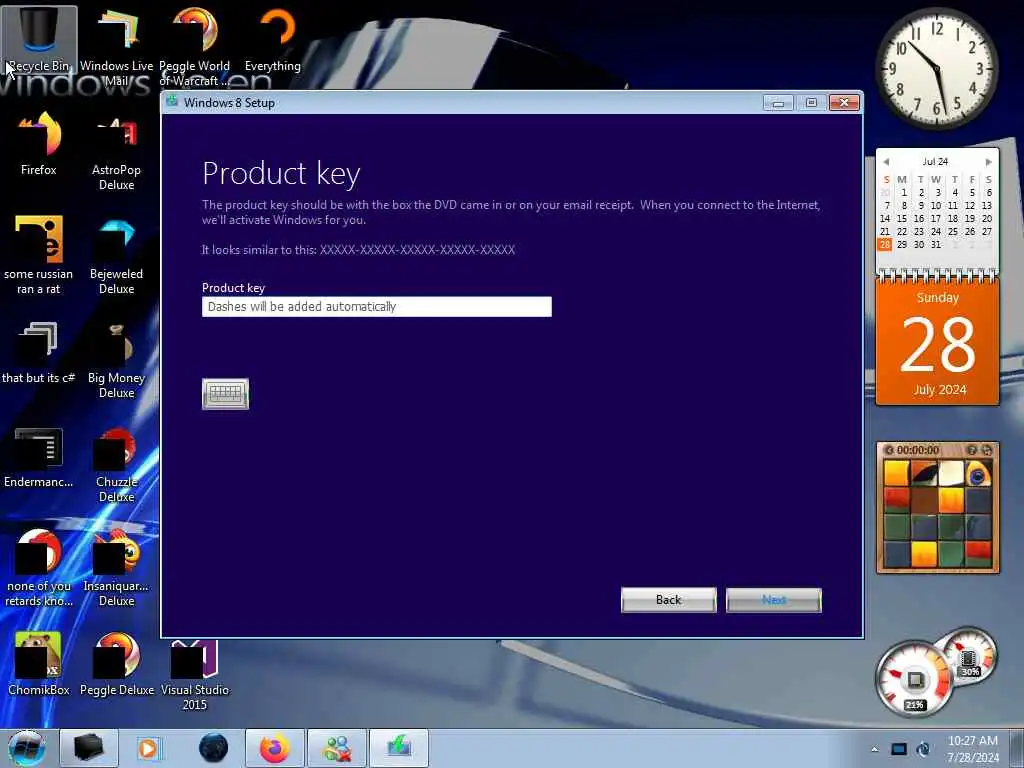Click the network monitor tray icon
The image size is (1024, 768).
click(899, 749)
